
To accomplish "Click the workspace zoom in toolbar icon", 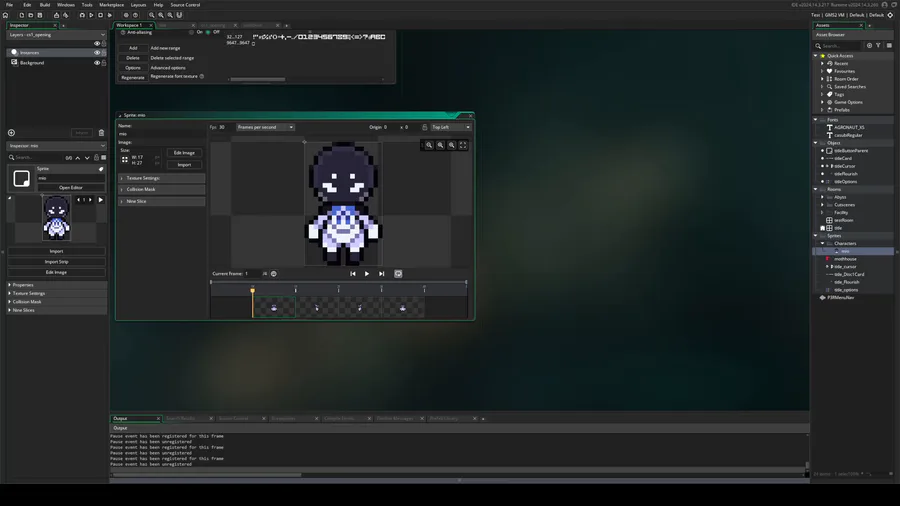I will click(170, 15).
